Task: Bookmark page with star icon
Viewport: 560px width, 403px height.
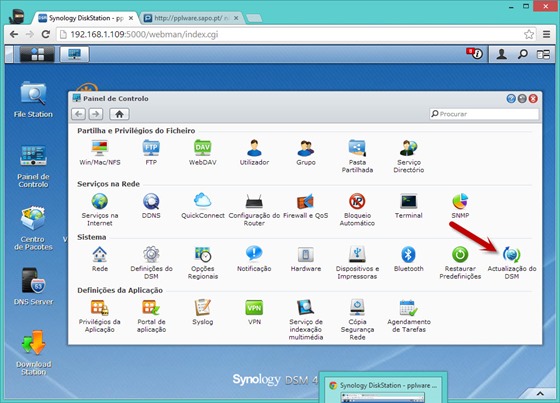Action: [x=529, y=34]
